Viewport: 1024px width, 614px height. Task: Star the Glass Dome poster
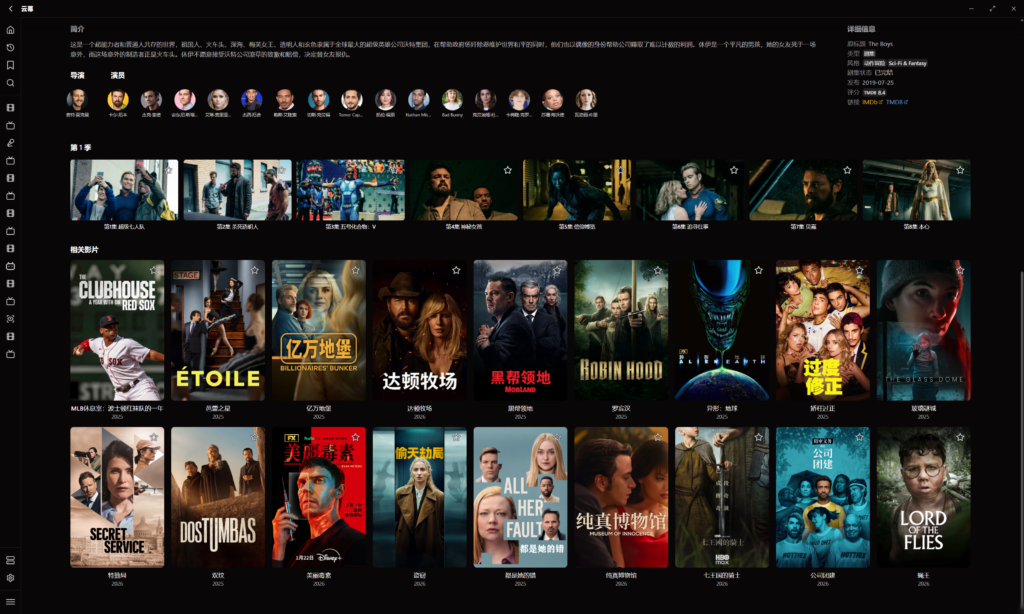tap(960, 270)
